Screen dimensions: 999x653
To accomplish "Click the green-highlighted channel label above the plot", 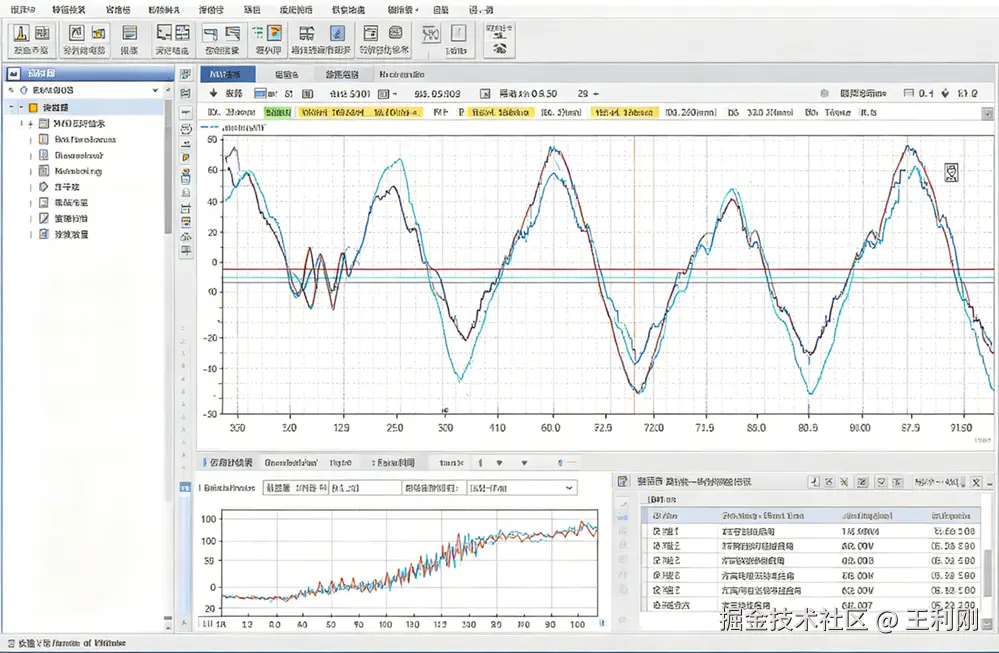I will [278, 113].
